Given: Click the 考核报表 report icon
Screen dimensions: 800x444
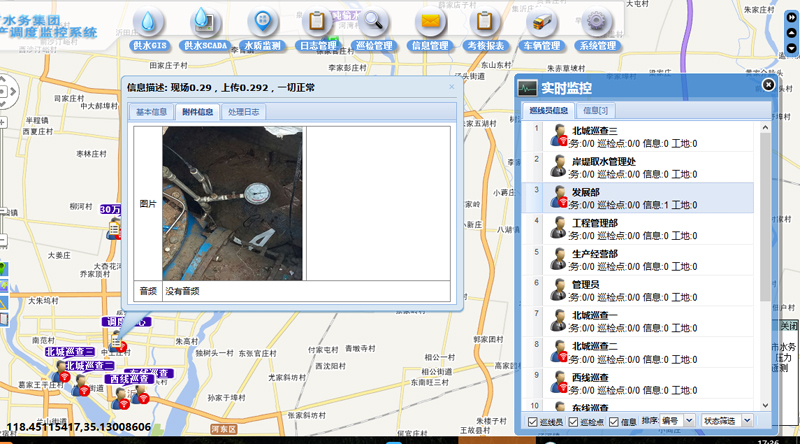Looking at the screenshot, I should pos(485,22).
